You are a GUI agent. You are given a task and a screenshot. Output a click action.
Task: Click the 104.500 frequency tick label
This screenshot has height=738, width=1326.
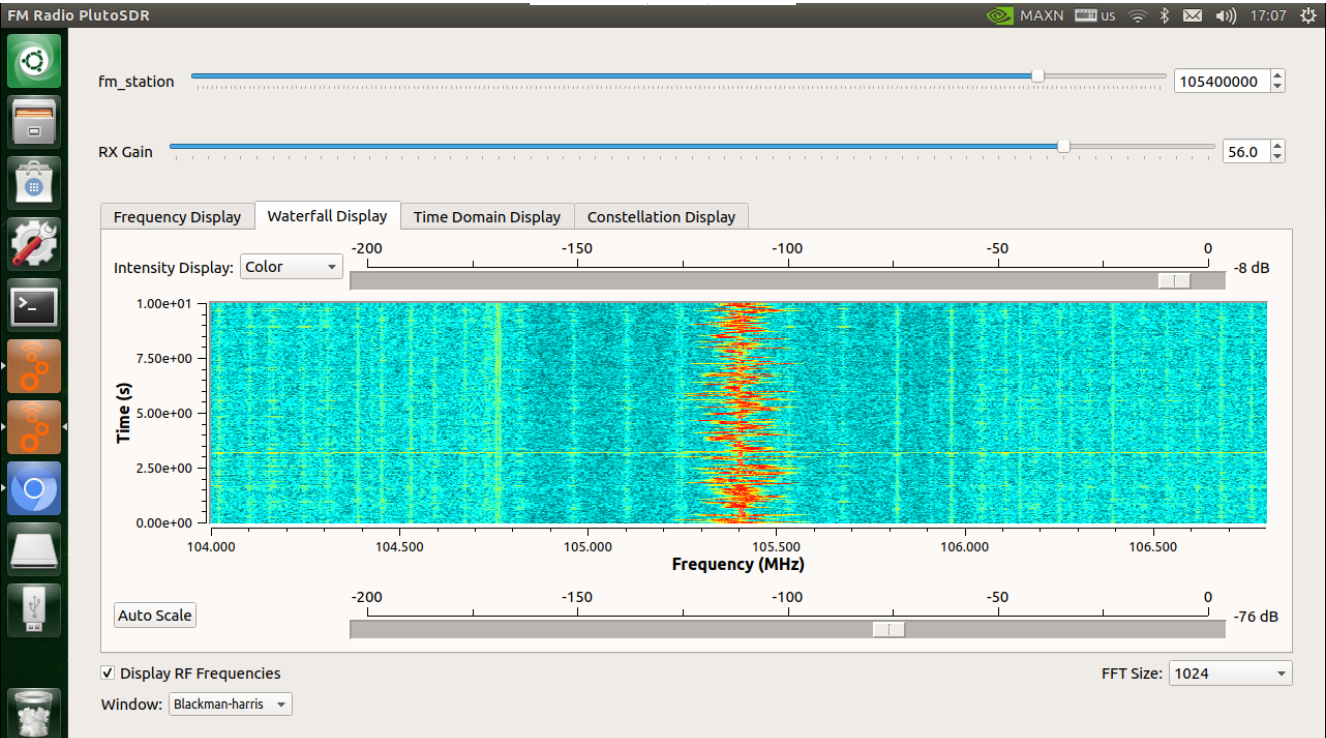(x=399, y=547)
